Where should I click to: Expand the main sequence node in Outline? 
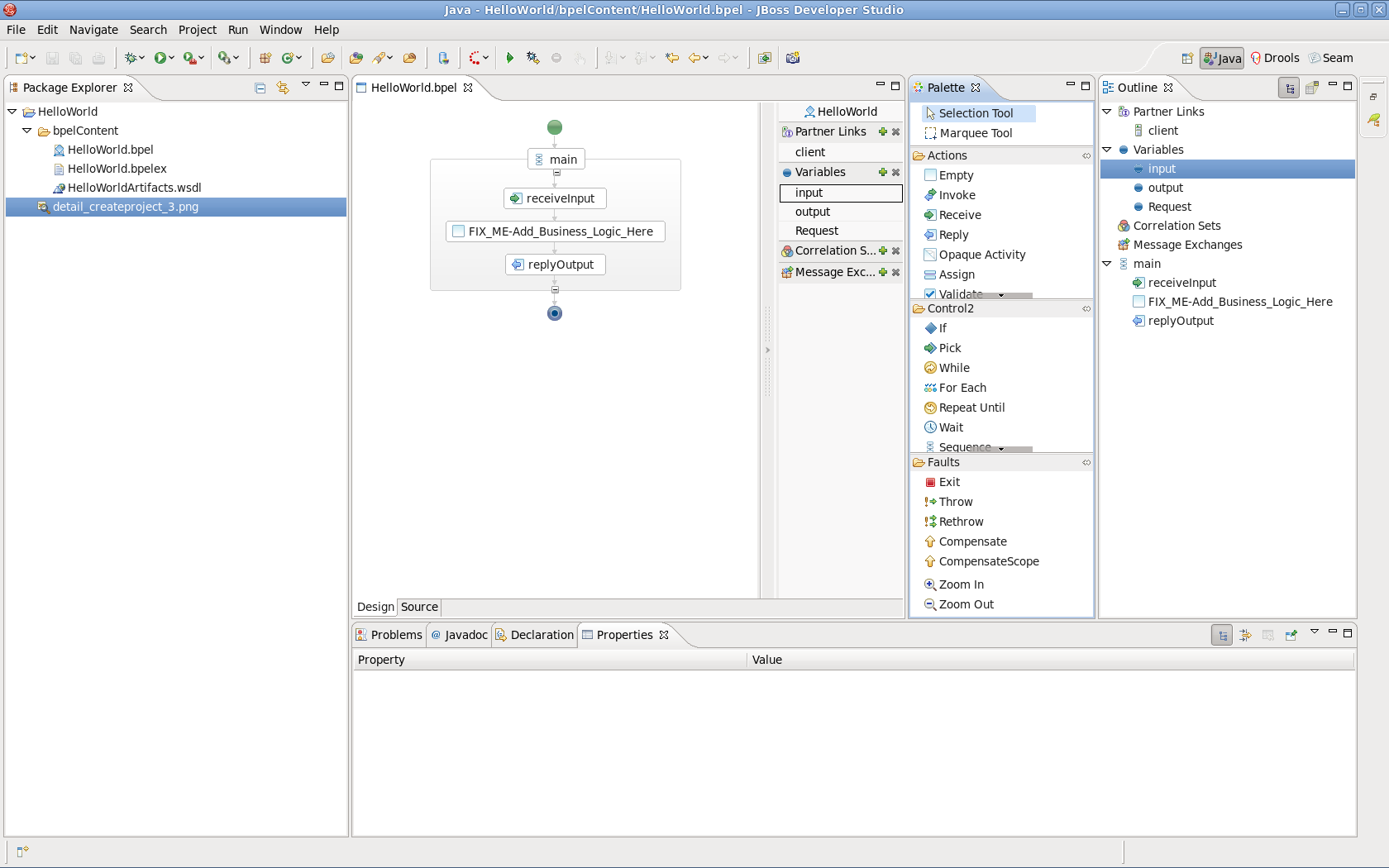point(1108,264)
